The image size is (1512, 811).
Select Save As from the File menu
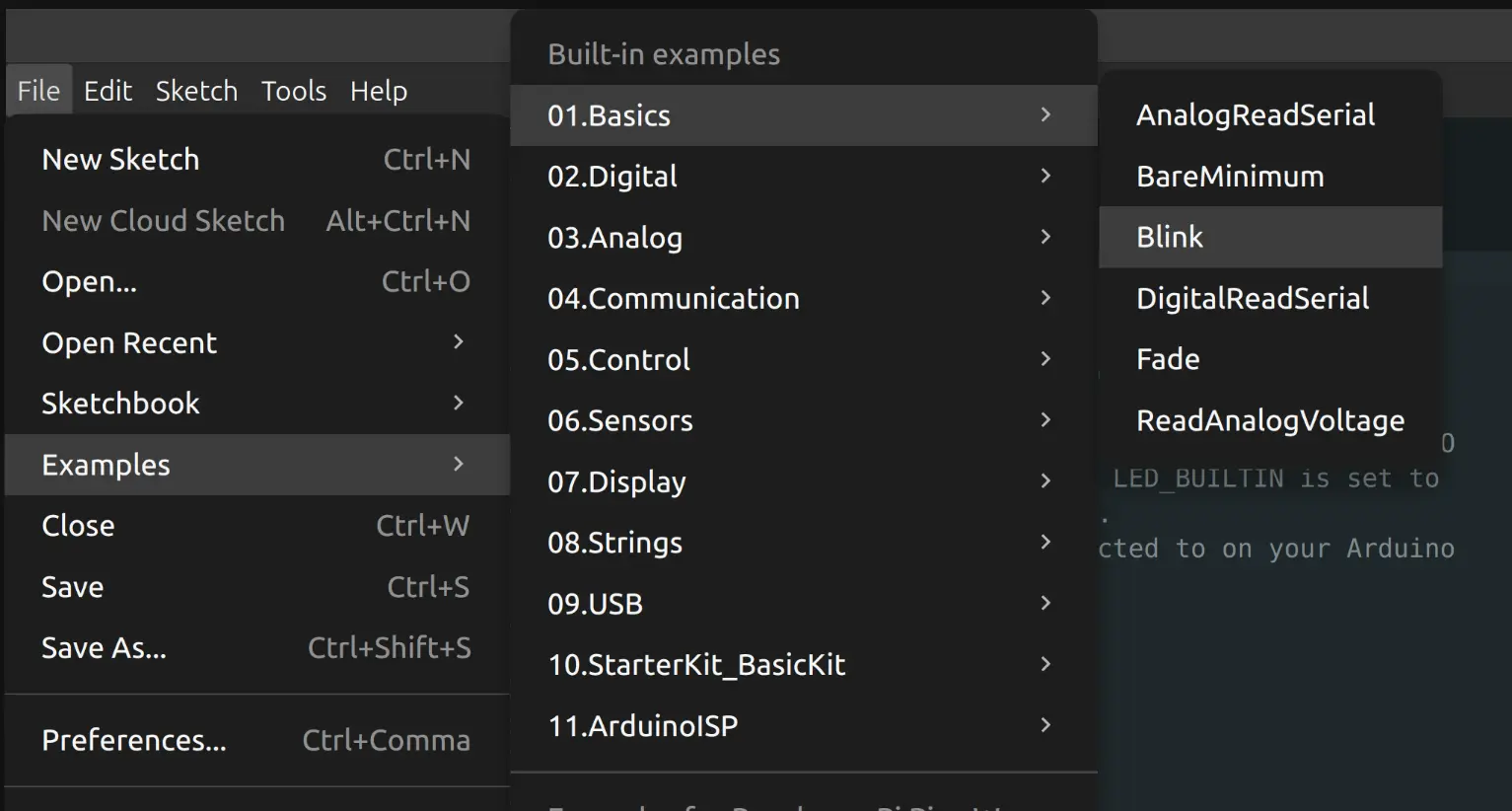pyautogui.click(x=104, y=647)
